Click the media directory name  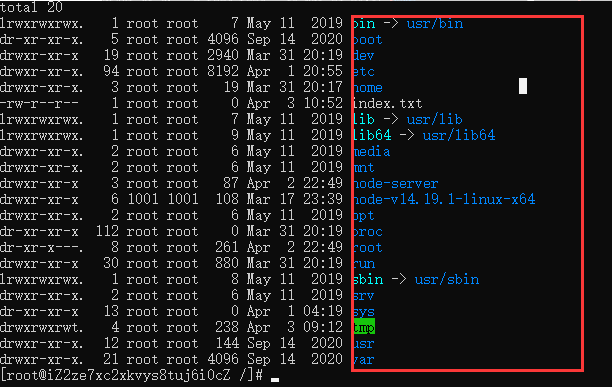tap(372, 151)
